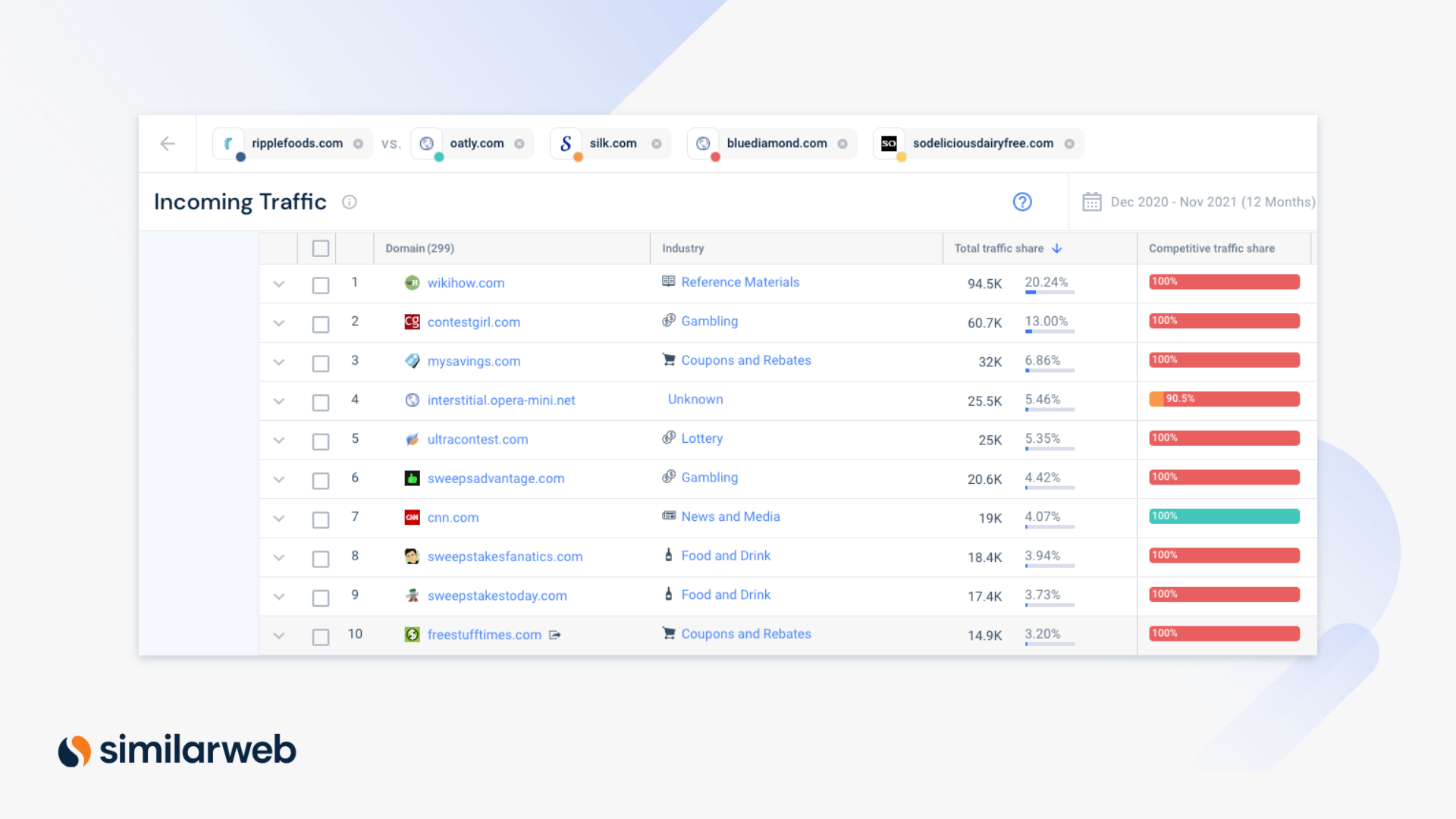Image resolution: width=1456 pixels, height=819 pixels.
Task: Click the bluediamond.com globe icon
Action: (x=704, y=143)
